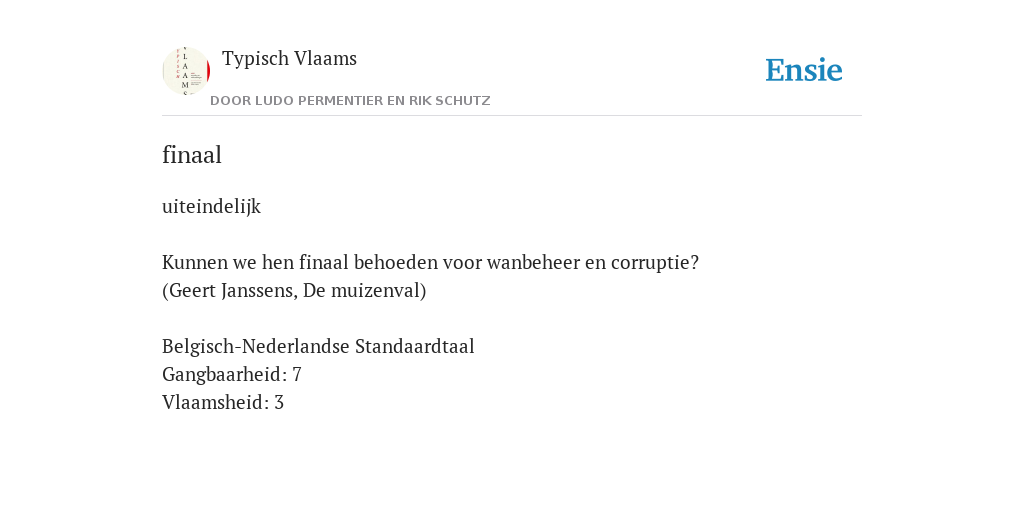Screen dimensions: 1024x512
Task: Open the Typisch Vlaams source title
Action: pos(289,58)
